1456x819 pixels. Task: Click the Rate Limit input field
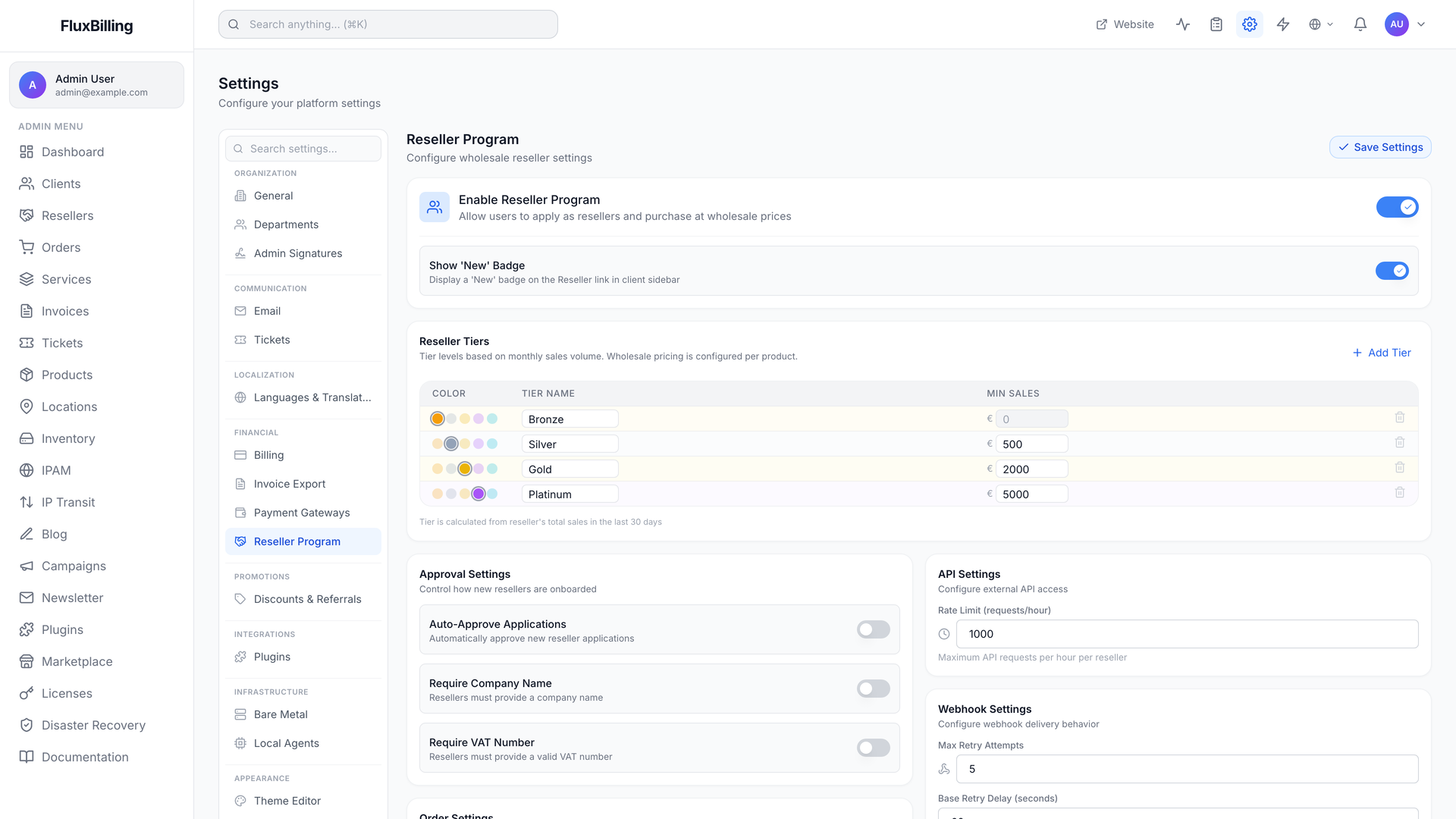[1188, 634]
